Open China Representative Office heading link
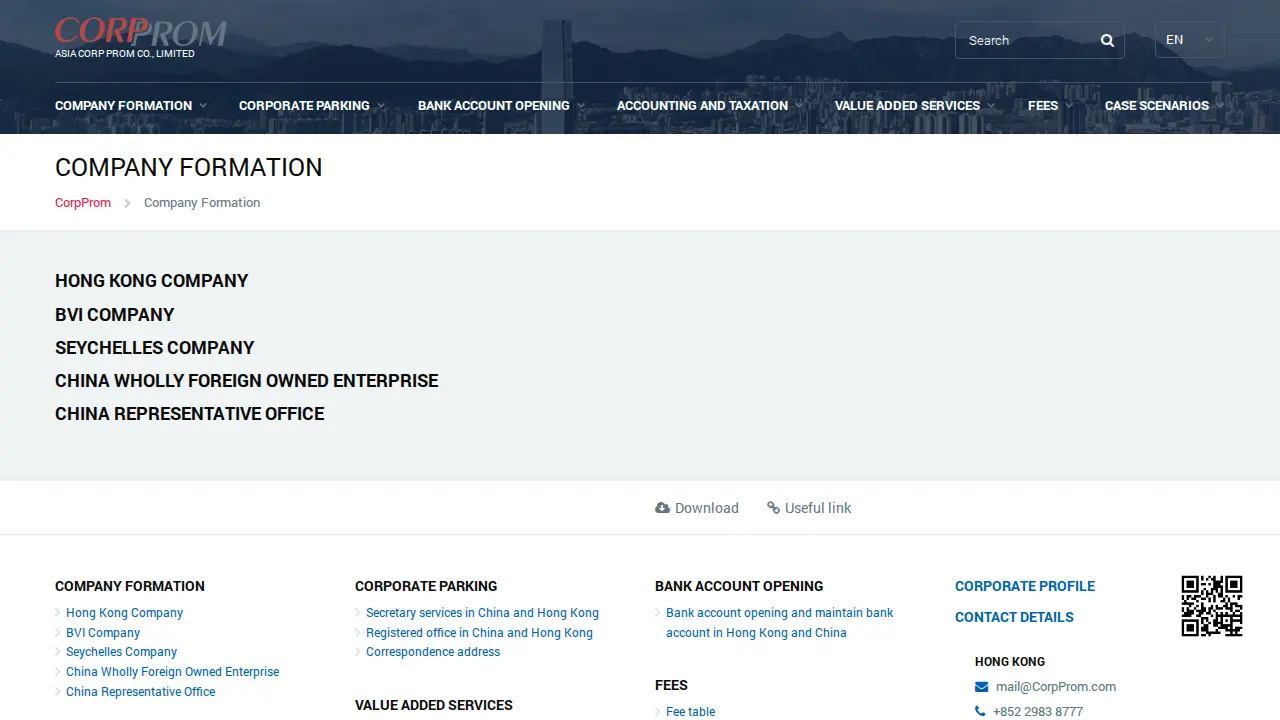Viewport: 1280px width, 720px height. pos(190,414)
